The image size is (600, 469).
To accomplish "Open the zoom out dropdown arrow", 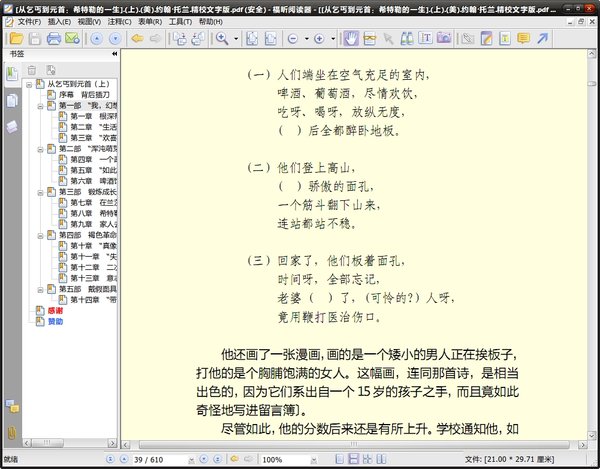I will [307, 39].
